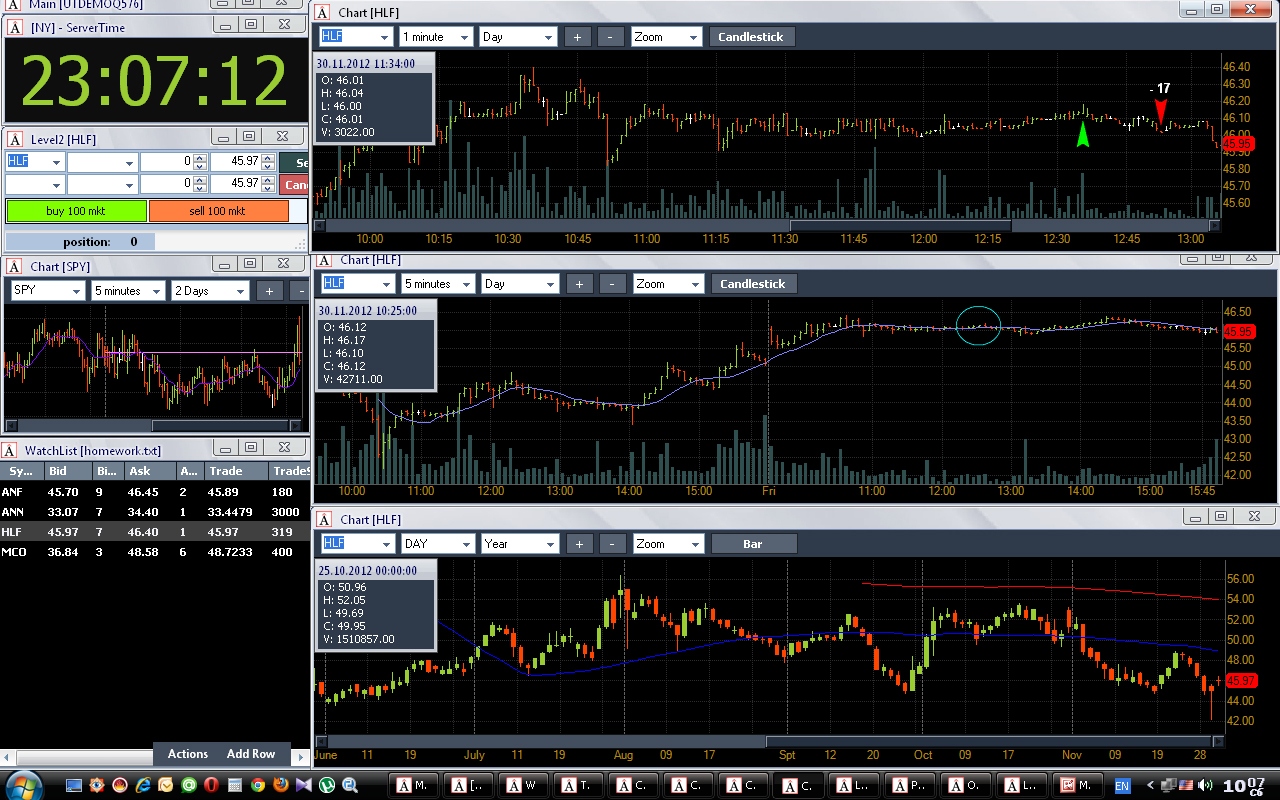Screen dimensions: 1280x800
Task: Click the Ask column header in WatchList
Action: click(148, 471)
